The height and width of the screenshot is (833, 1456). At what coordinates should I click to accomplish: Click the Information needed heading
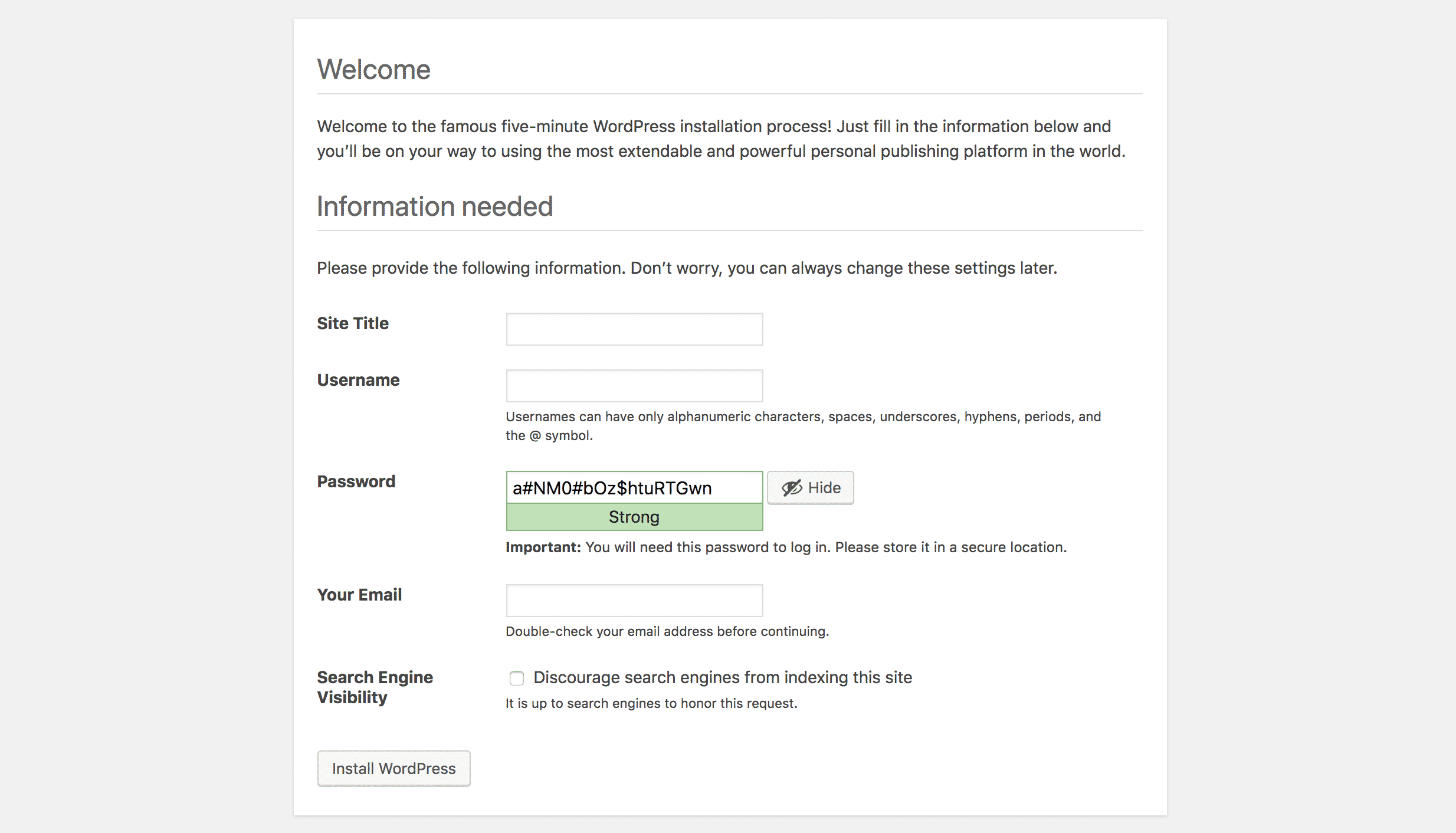[x=435, y=206]
